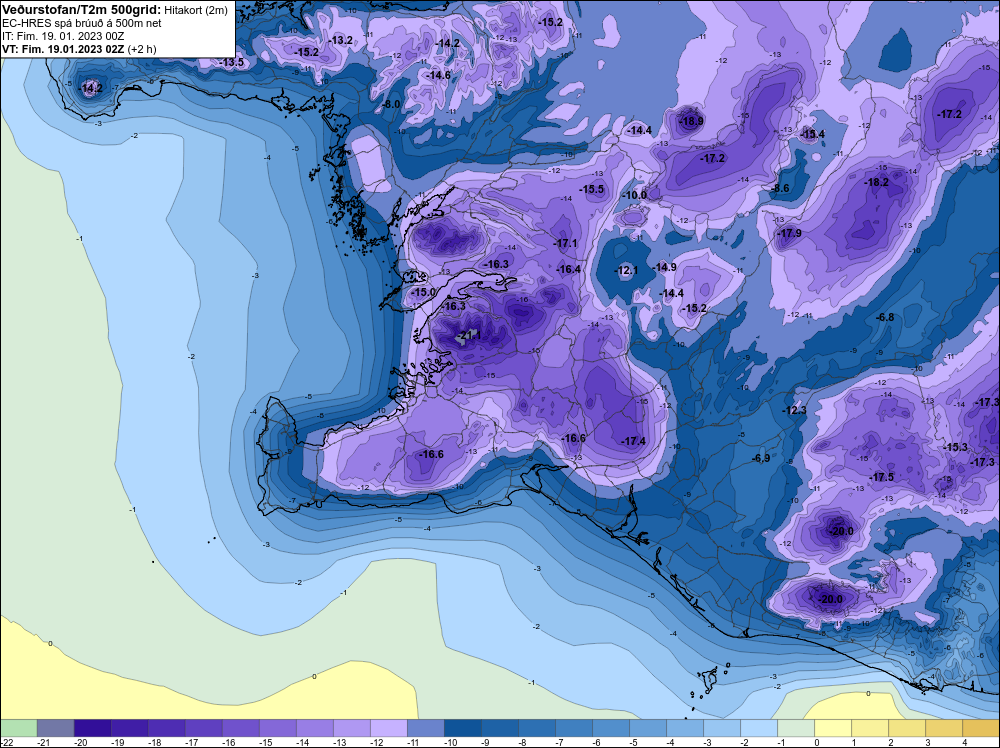
Task: Click the blue legend swatch labeled -6
Action: (x=610, y=728)
